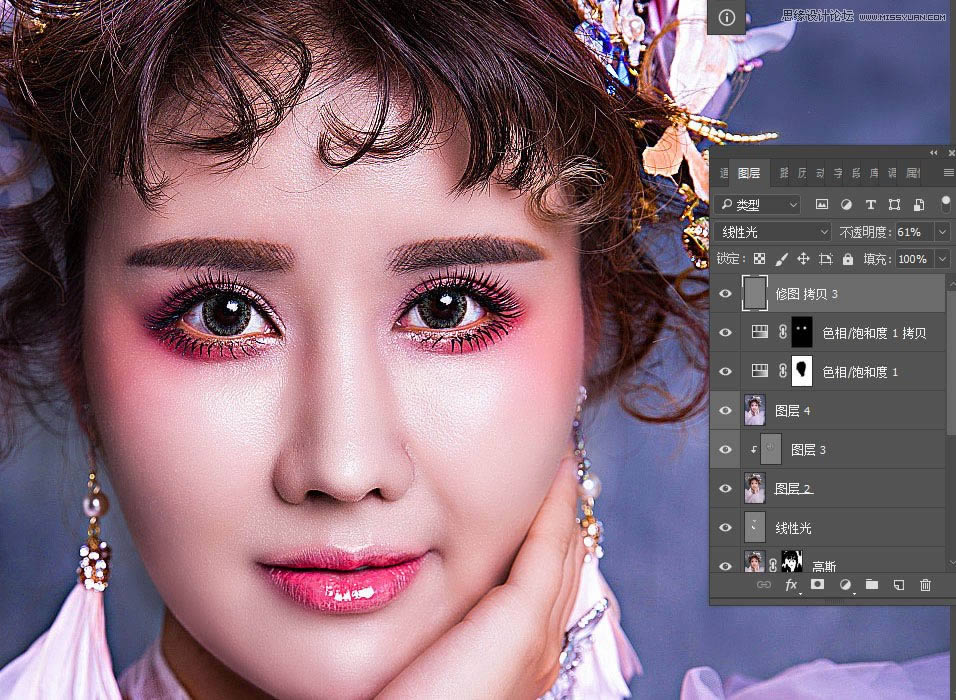Lock layer position move icon
This screenshot has height=700, width=956.
tap(804, 259)
